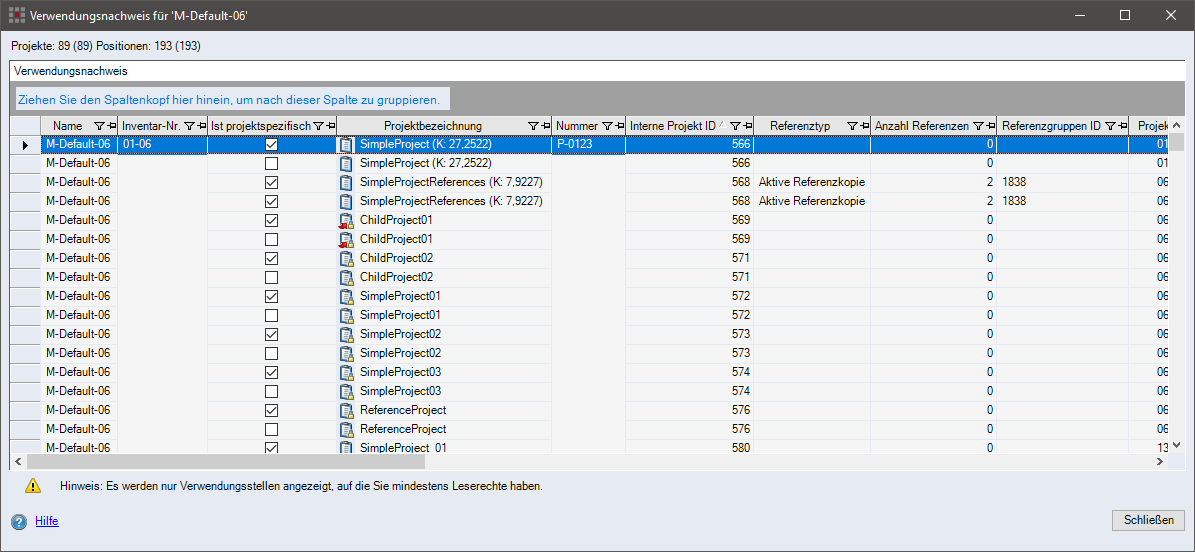Image resolution: width=1195 pixels, height=552 pixels.
Task: Click the application icon in the title bar
Action: [x=15, y=15]
